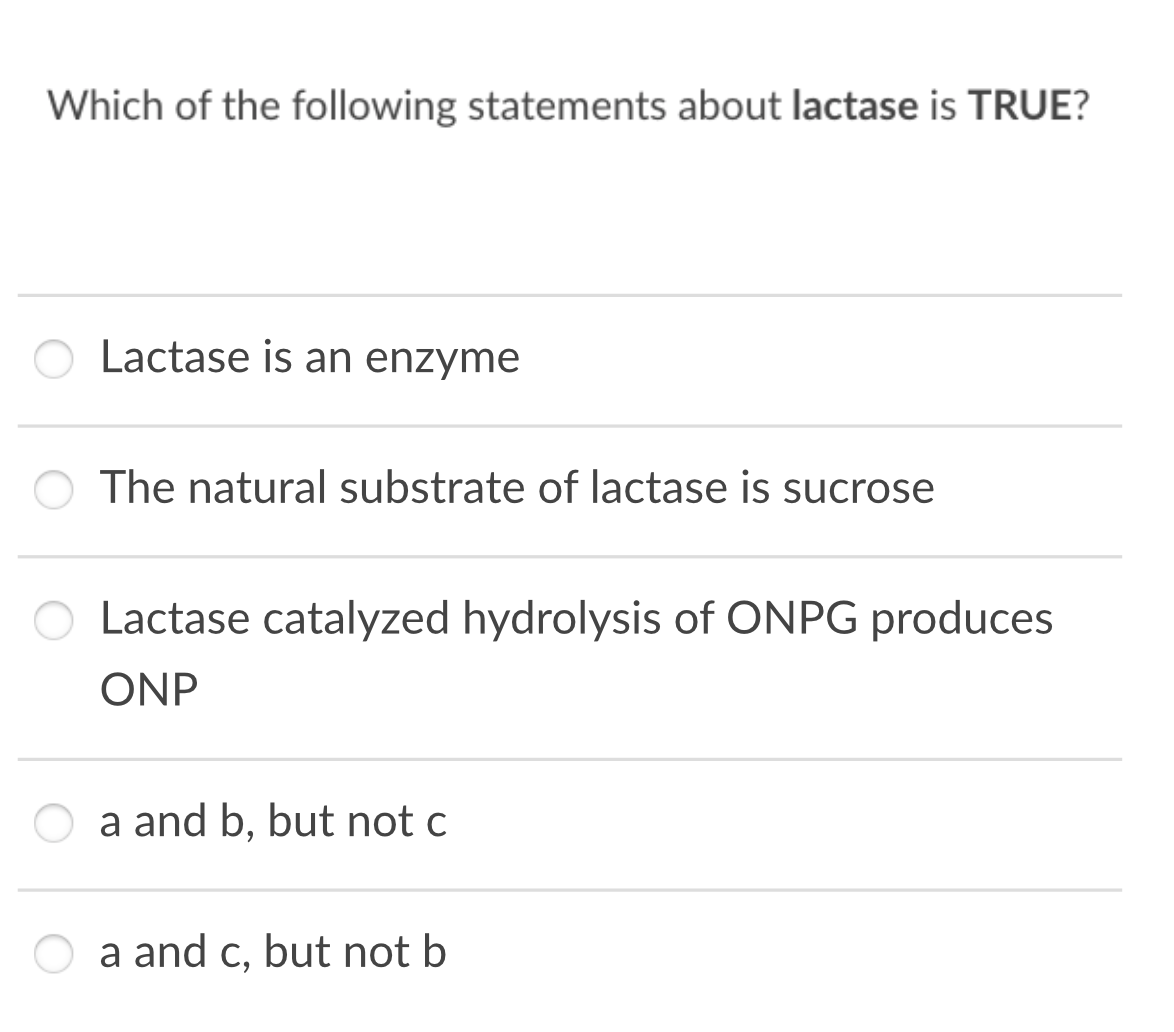This screenshot has height=1032, width=1174.
Task: Choose the 'Lactase catalyzed hydrolysis of ONPG' answer
Action: tap(53, 621)
